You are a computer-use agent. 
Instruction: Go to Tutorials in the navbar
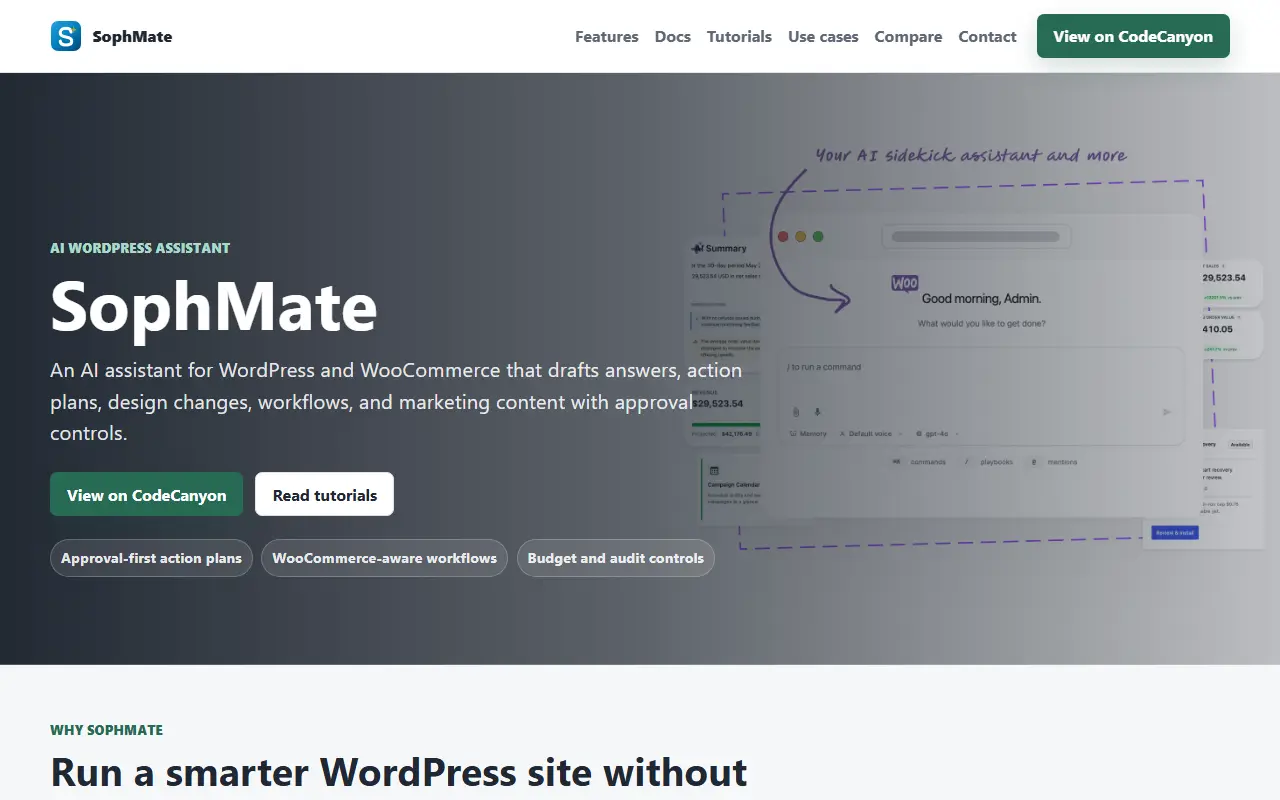[739, 36]
